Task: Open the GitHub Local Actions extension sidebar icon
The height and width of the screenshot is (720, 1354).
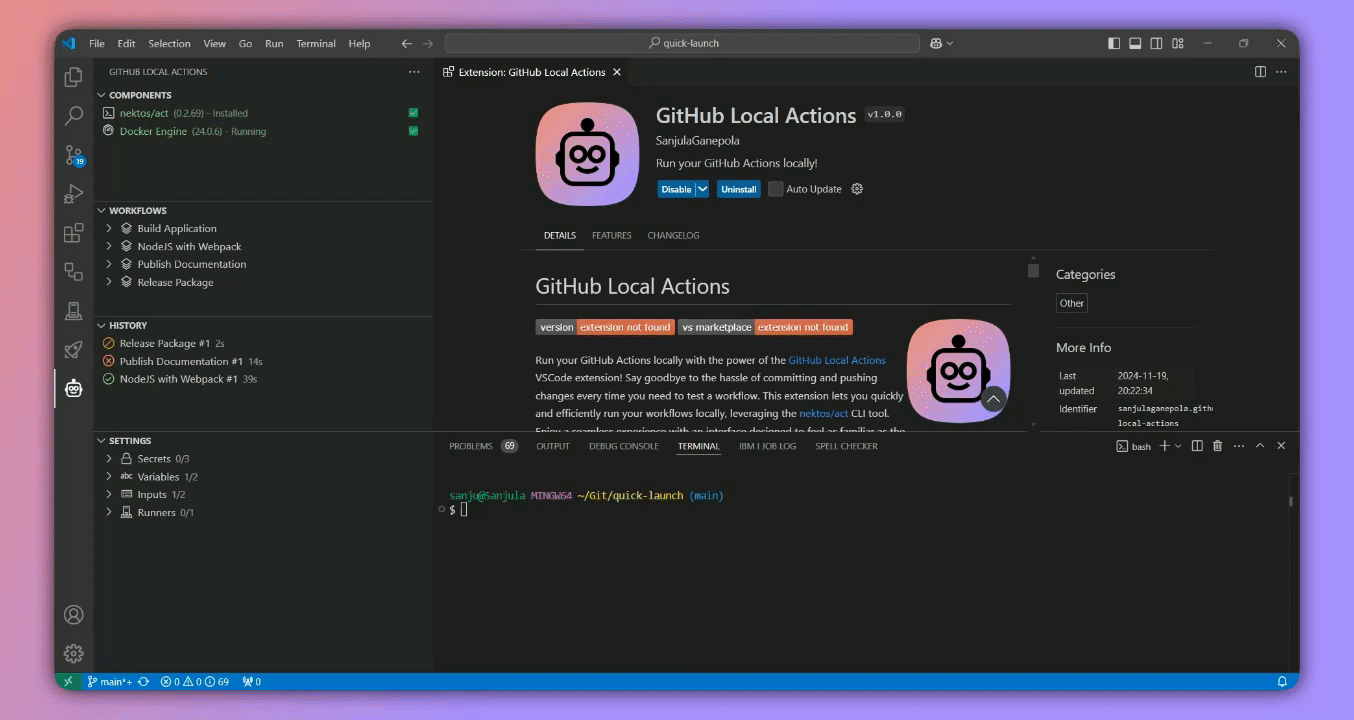Action: (x=72, y=388)
